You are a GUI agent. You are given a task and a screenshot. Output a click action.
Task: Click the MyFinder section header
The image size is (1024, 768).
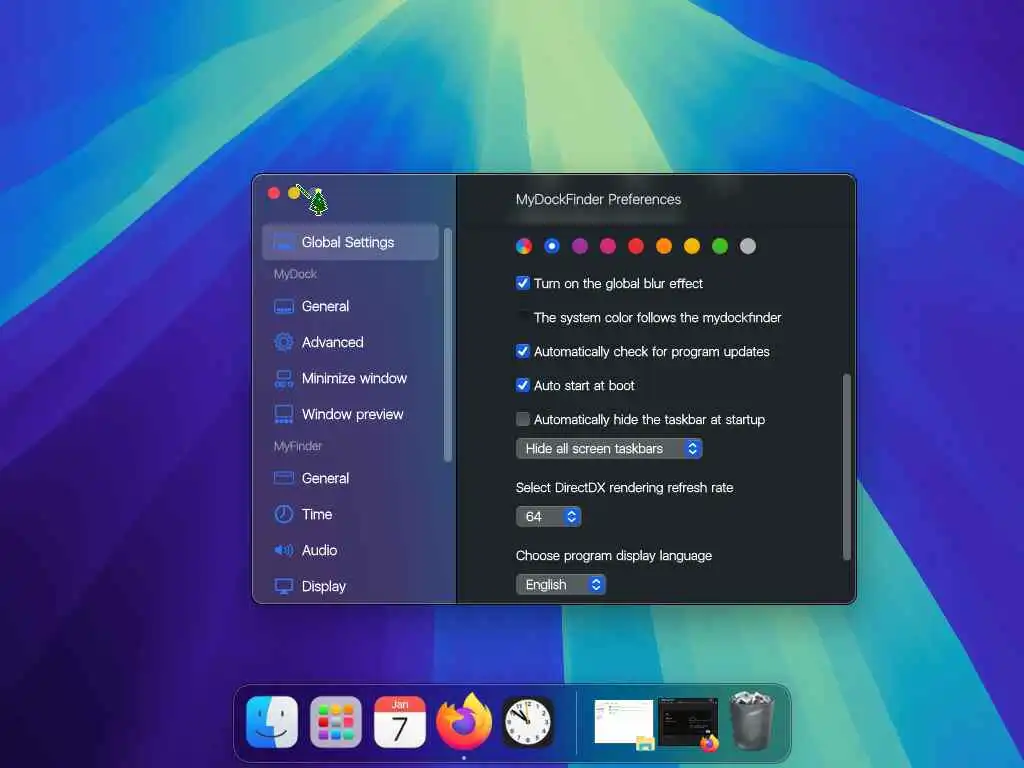click(298, 446)
